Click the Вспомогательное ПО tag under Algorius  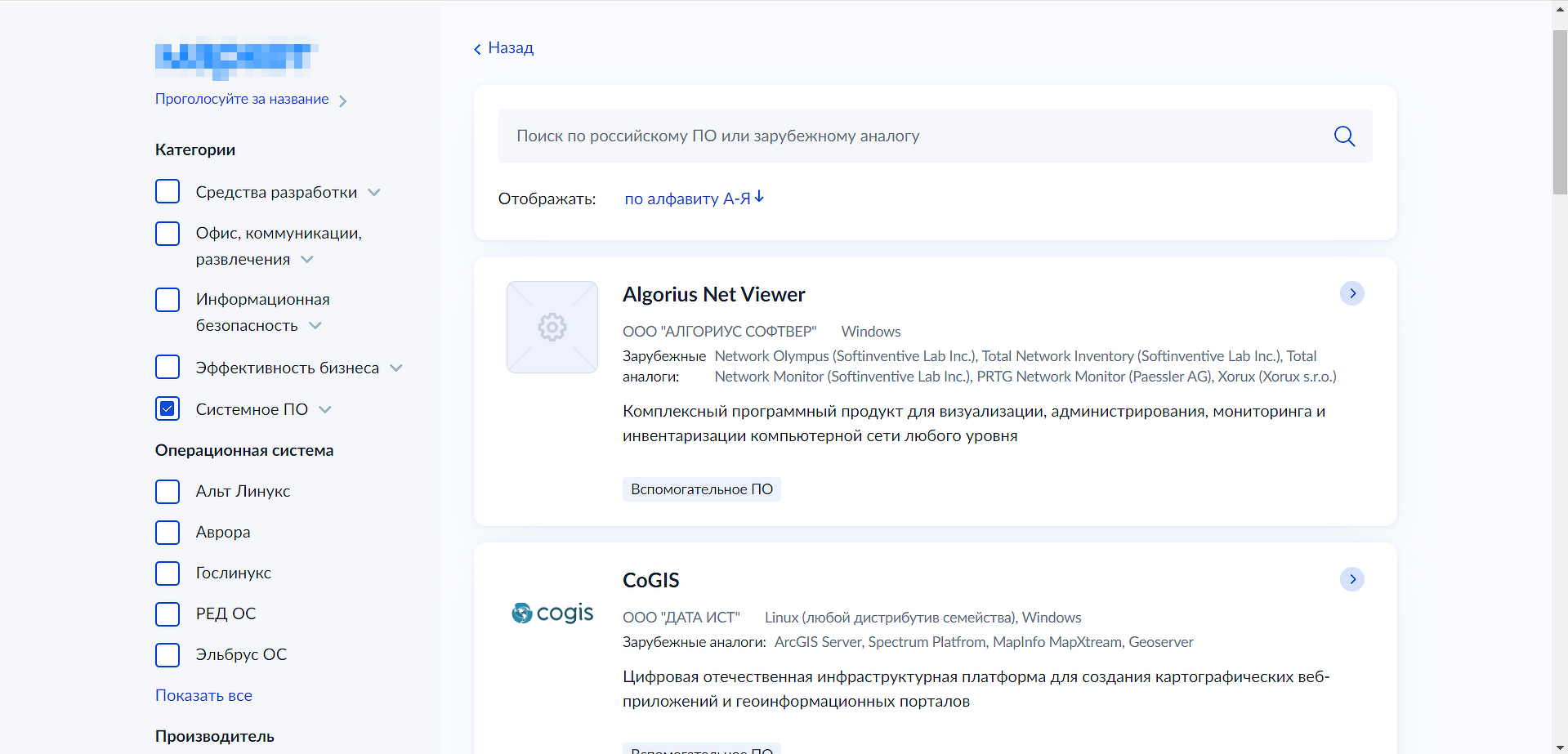pyautogui.click(x=701, y=489)
